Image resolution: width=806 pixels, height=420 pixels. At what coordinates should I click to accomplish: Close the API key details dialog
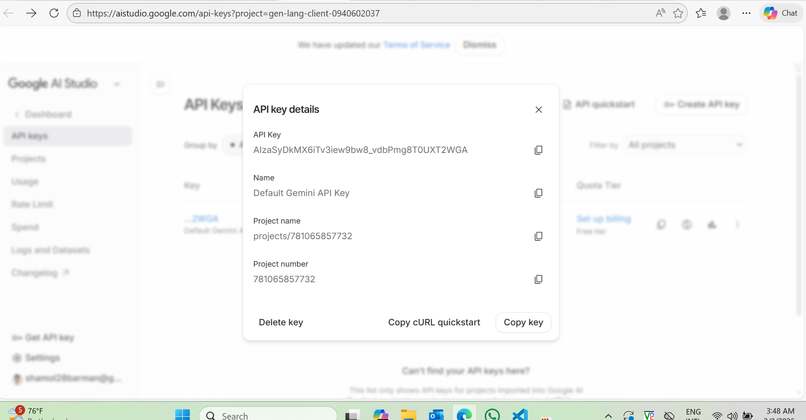538,109
